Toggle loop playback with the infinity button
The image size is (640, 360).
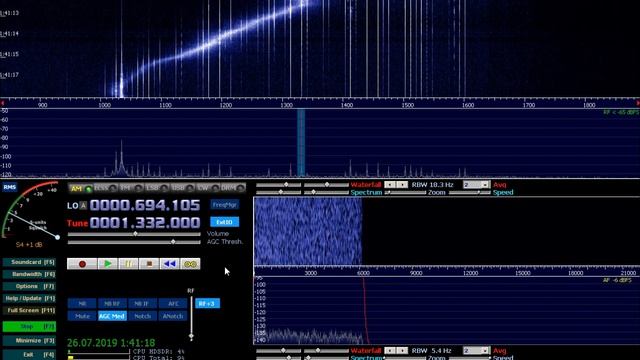click(191, 264)
